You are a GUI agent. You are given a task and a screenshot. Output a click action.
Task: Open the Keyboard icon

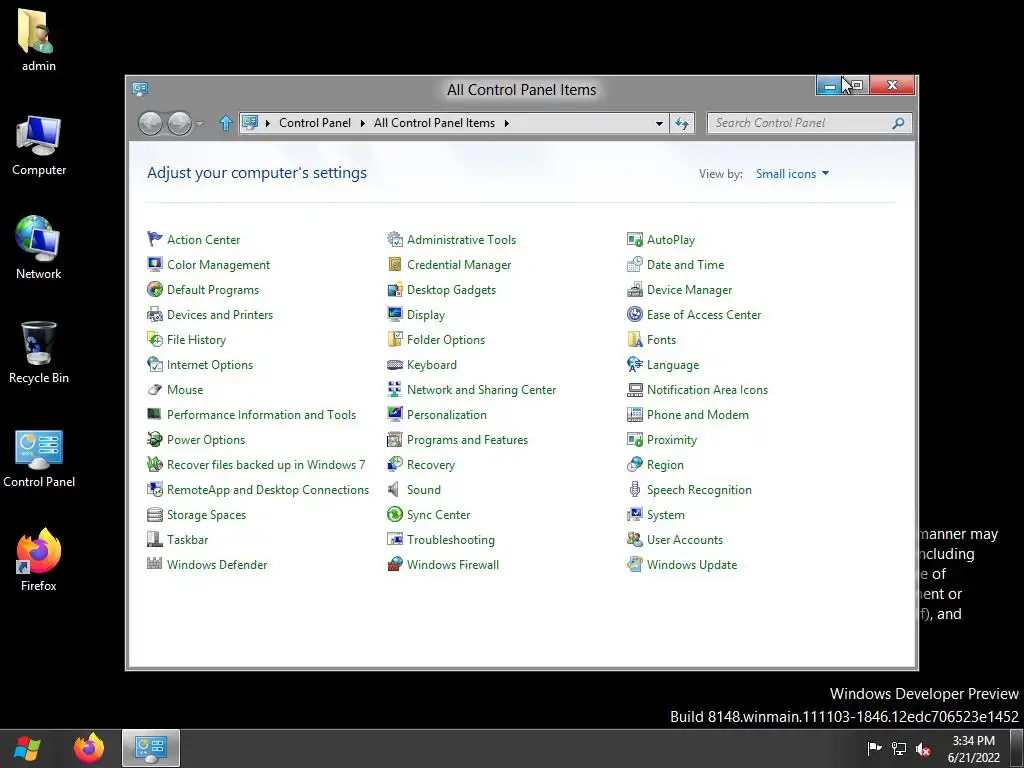click(394, 364)
